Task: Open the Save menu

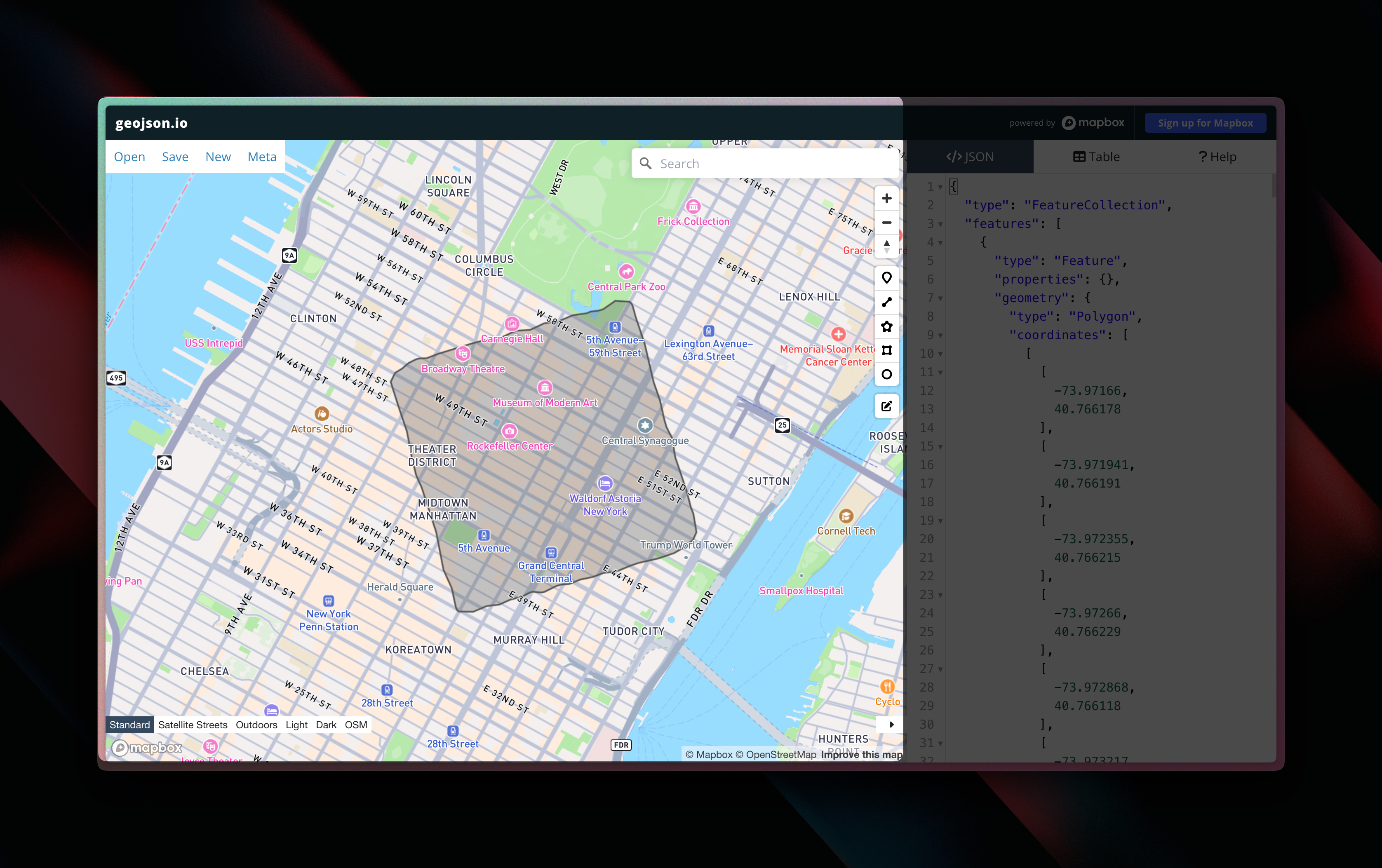Action: point(175,157)
